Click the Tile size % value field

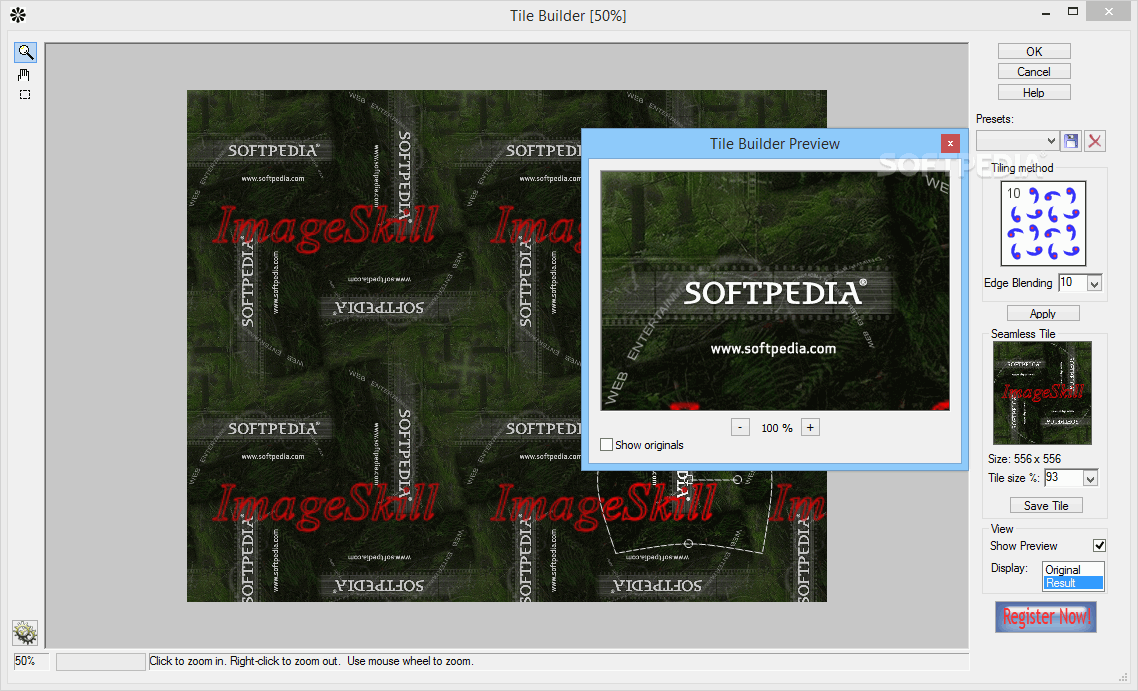(1063, 478)
